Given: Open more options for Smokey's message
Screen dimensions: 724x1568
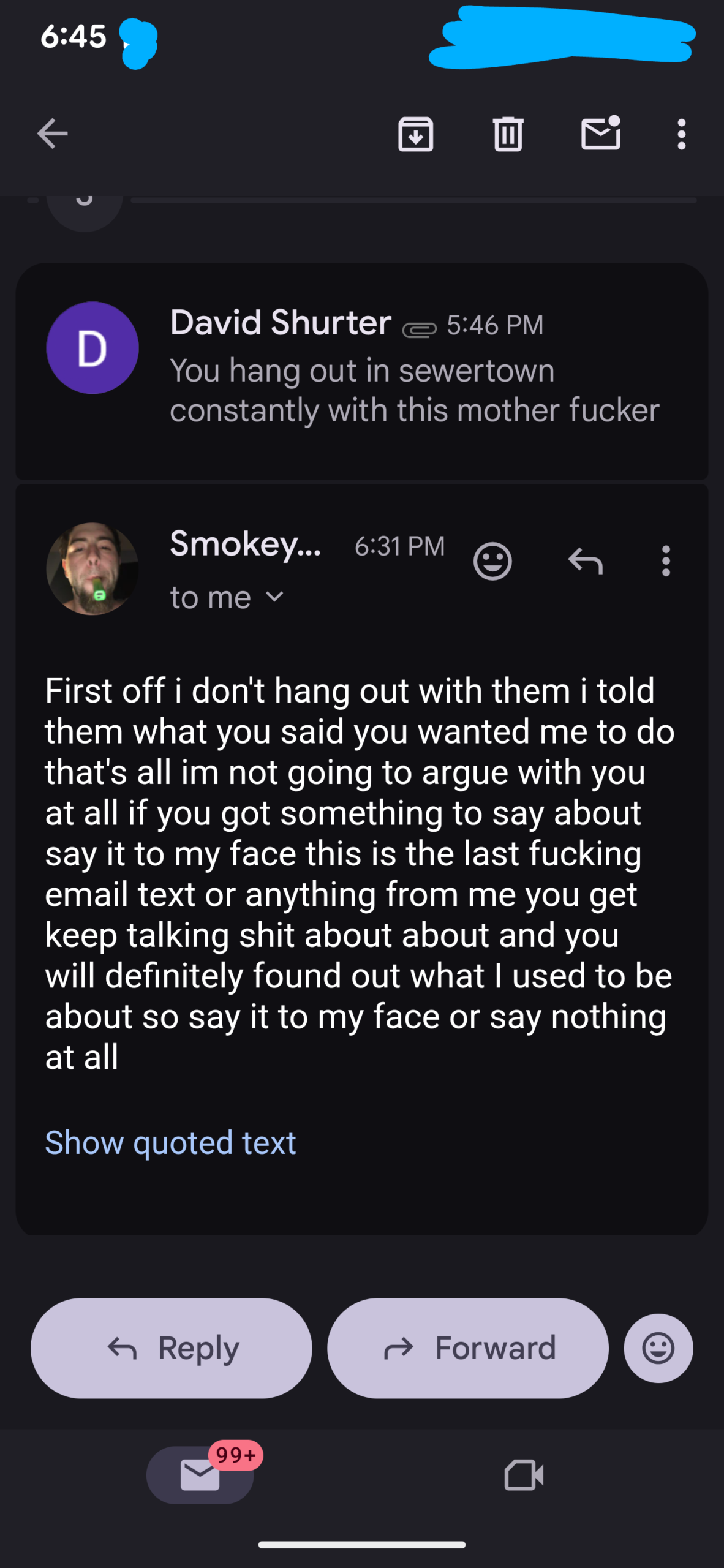Looking at the screenshot, I should 666,560.
